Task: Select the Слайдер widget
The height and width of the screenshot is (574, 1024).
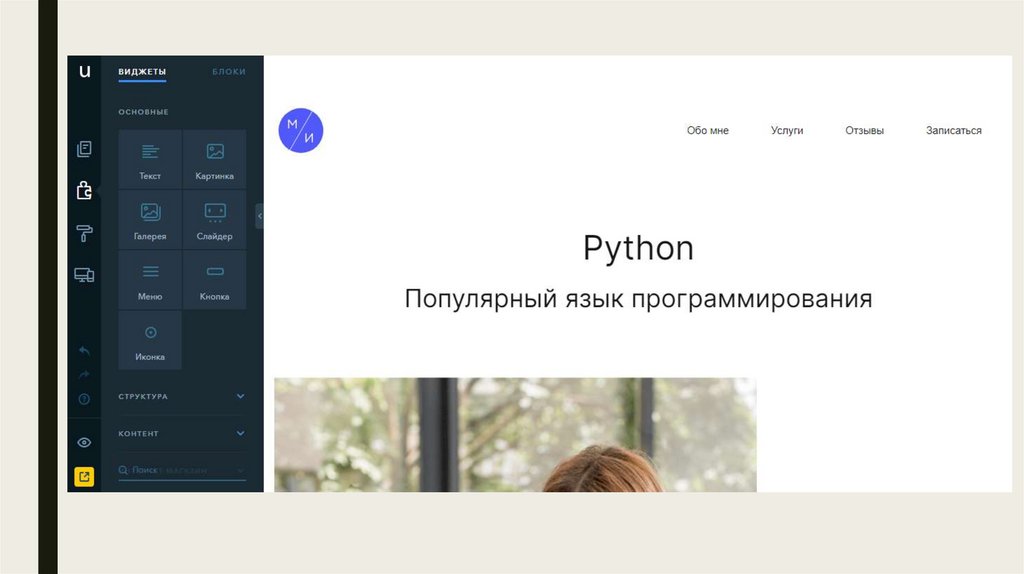Action: click(215, 220)
